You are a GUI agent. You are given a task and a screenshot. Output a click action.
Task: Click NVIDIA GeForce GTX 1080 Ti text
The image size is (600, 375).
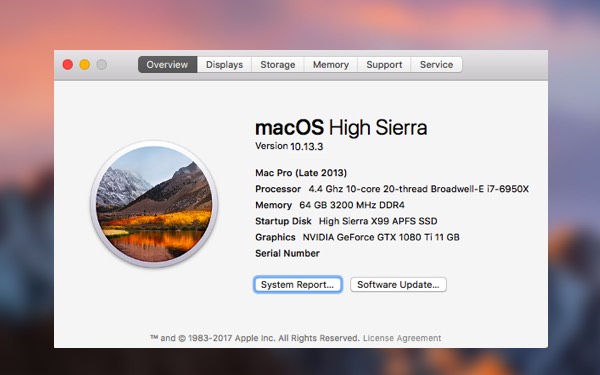coord(381,237)
